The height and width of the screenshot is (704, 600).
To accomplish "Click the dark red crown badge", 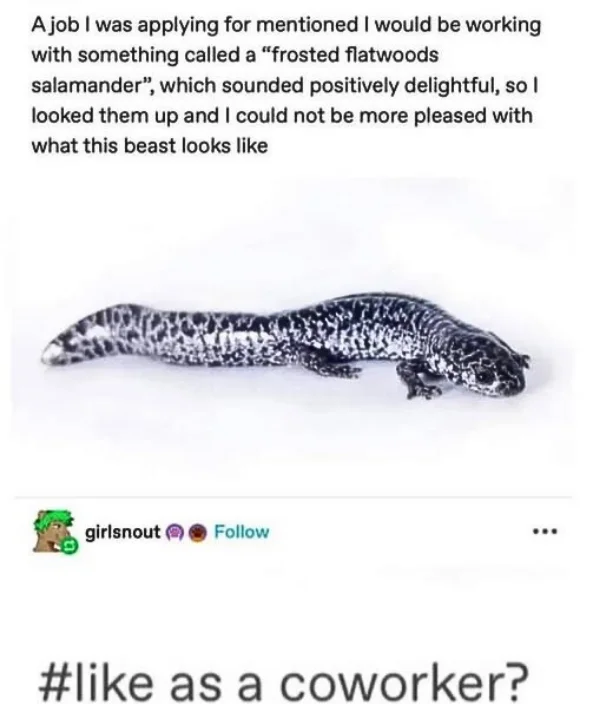I will pyautogui.click(x=199, y=532).
